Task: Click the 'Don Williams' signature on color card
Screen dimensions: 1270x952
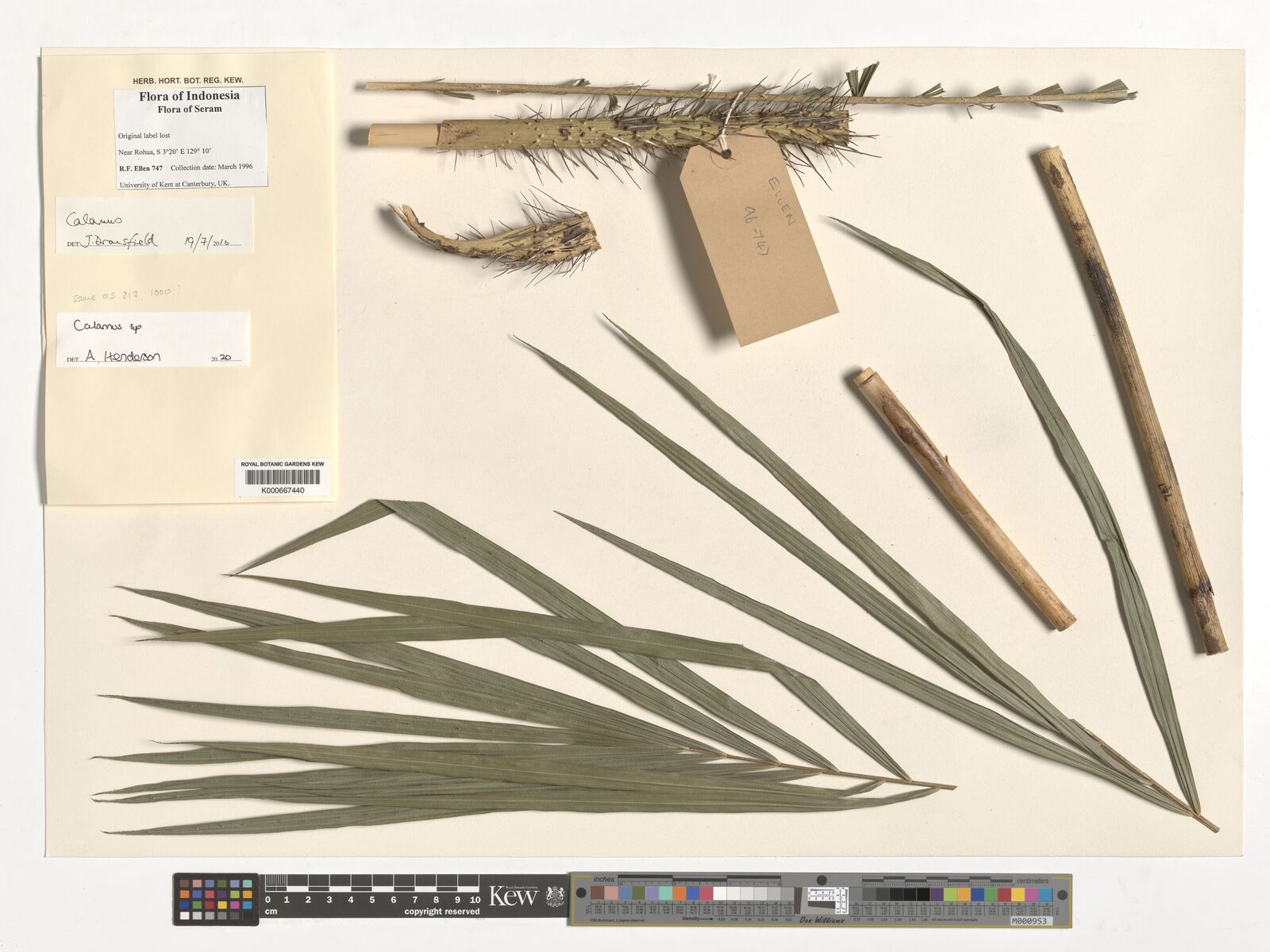Action: (824, 920)
